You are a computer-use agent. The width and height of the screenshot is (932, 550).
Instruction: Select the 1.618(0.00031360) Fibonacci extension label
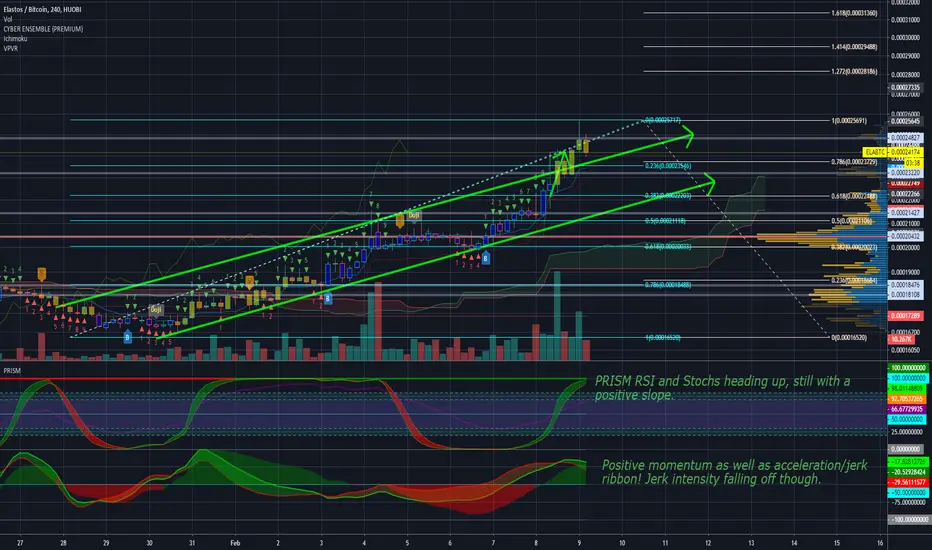pos(854,13)
